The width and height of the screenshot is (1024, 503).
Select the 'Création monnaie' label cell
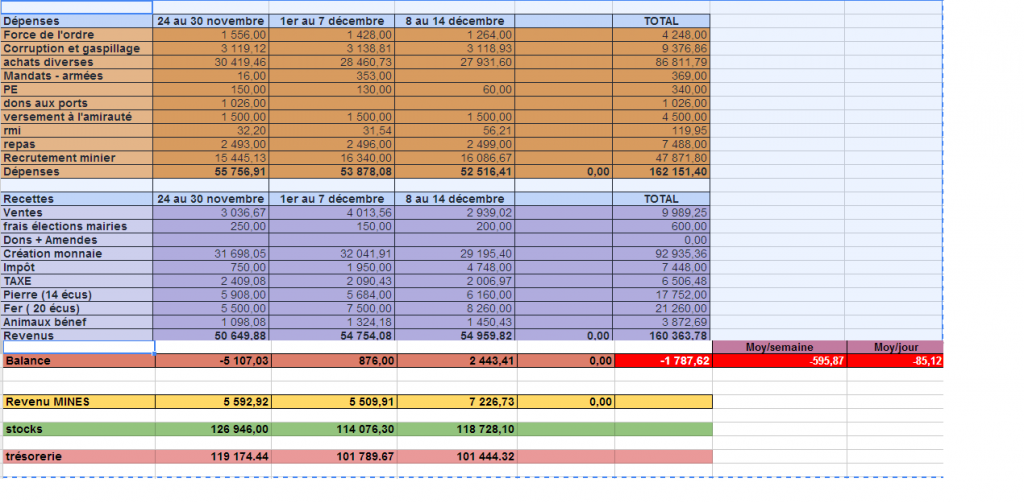coord(77,253)
